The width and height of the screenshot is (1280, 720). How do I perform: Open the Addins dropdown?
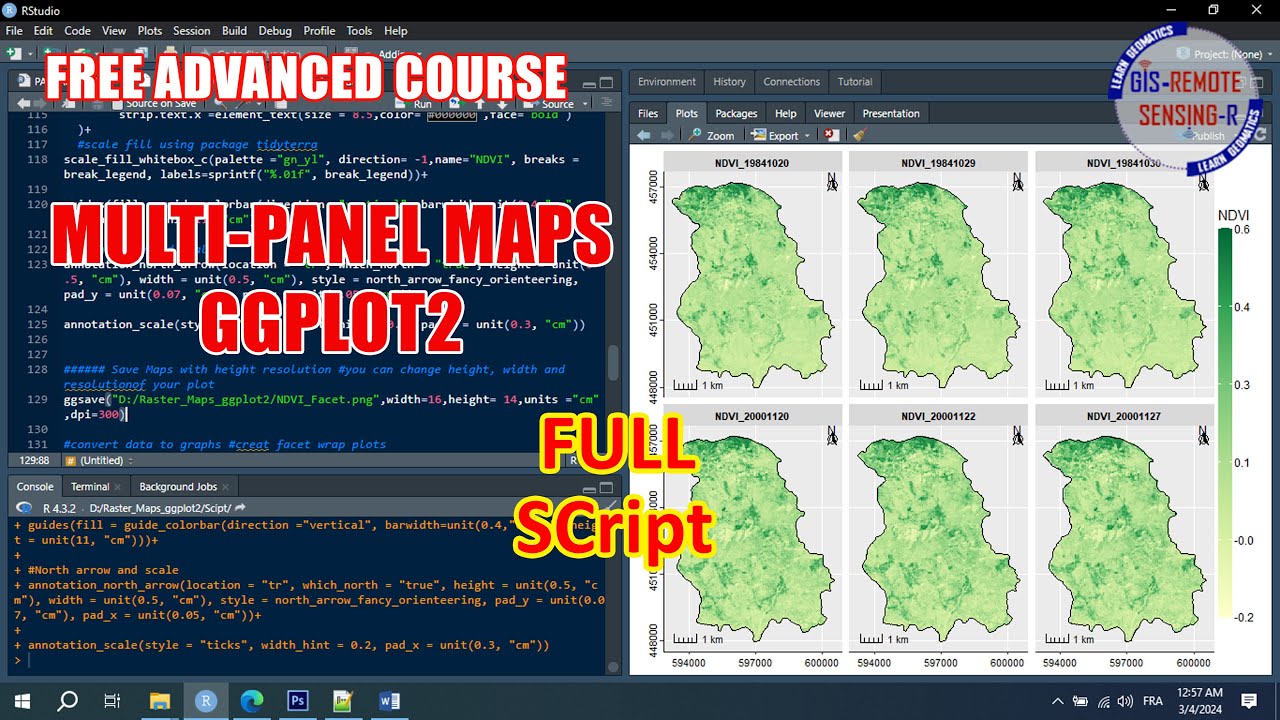click(x=400, y=54)
